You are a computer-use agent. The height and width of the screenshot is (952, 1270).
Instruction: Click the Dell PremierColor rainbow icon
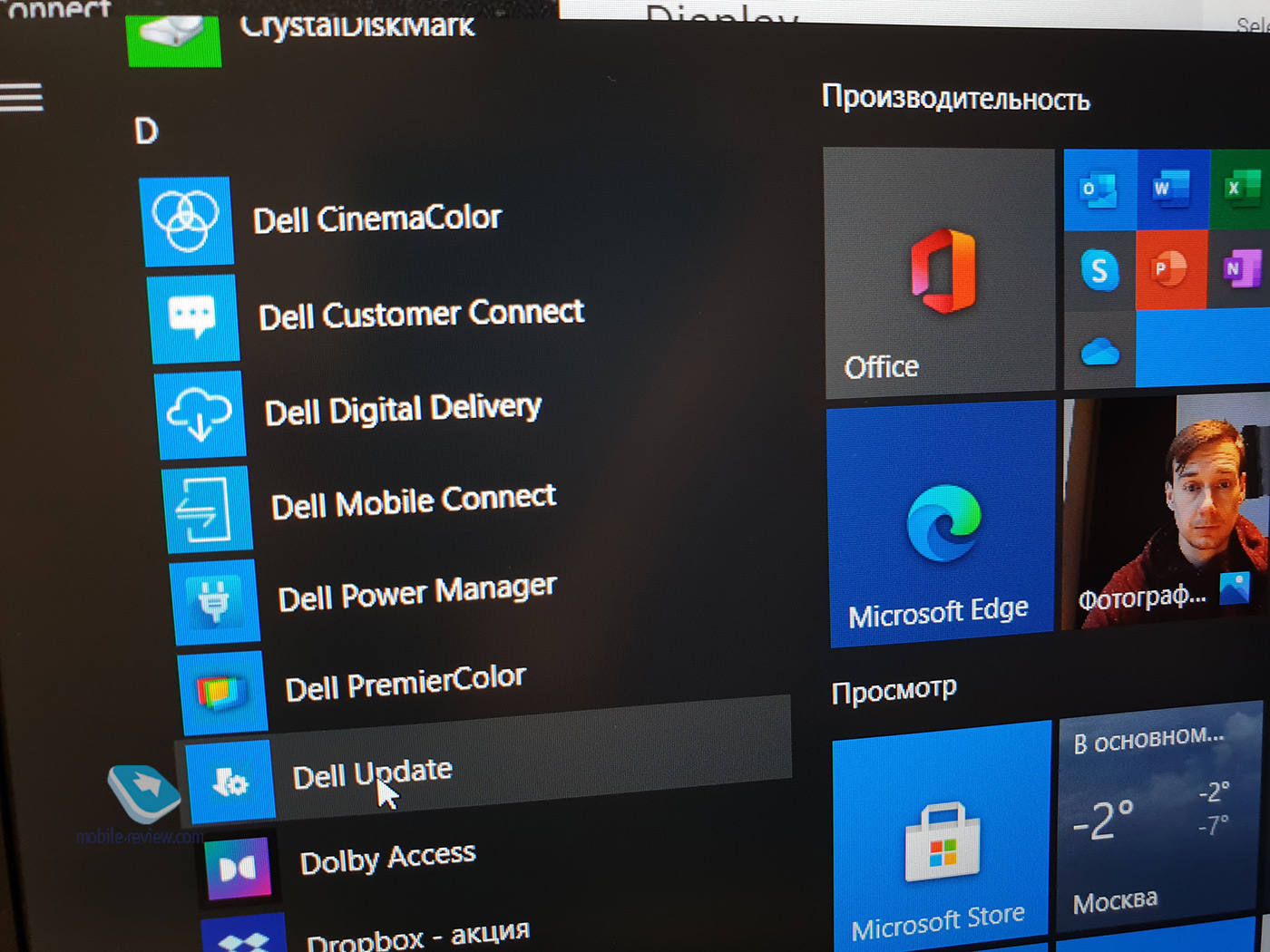(223, 693)
